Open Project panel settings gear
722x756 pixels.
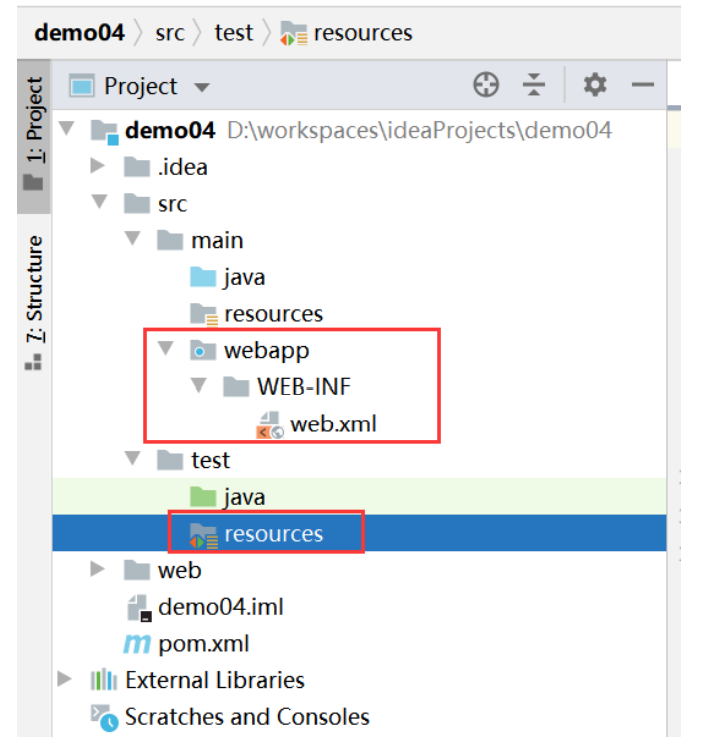click(x=595, y=85)
